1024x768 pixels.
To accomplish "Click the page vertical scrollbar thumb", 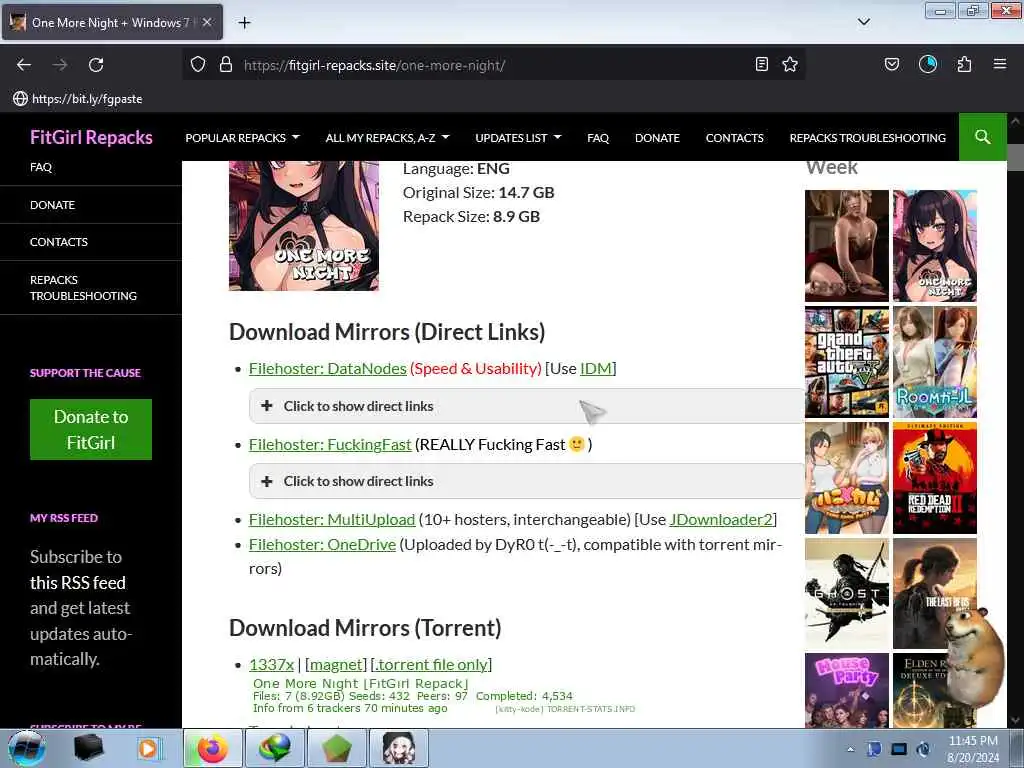I will point(1015,156).
